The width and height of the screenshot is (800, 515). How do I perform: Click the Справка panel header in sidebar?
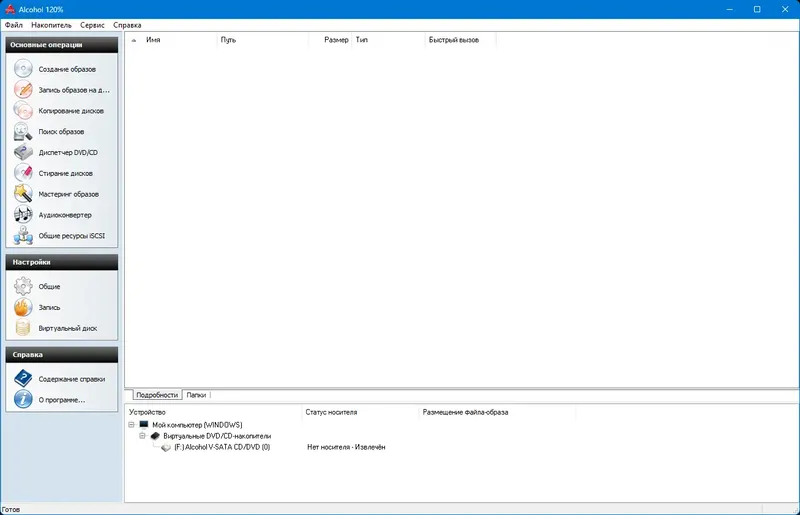point(62,354)
